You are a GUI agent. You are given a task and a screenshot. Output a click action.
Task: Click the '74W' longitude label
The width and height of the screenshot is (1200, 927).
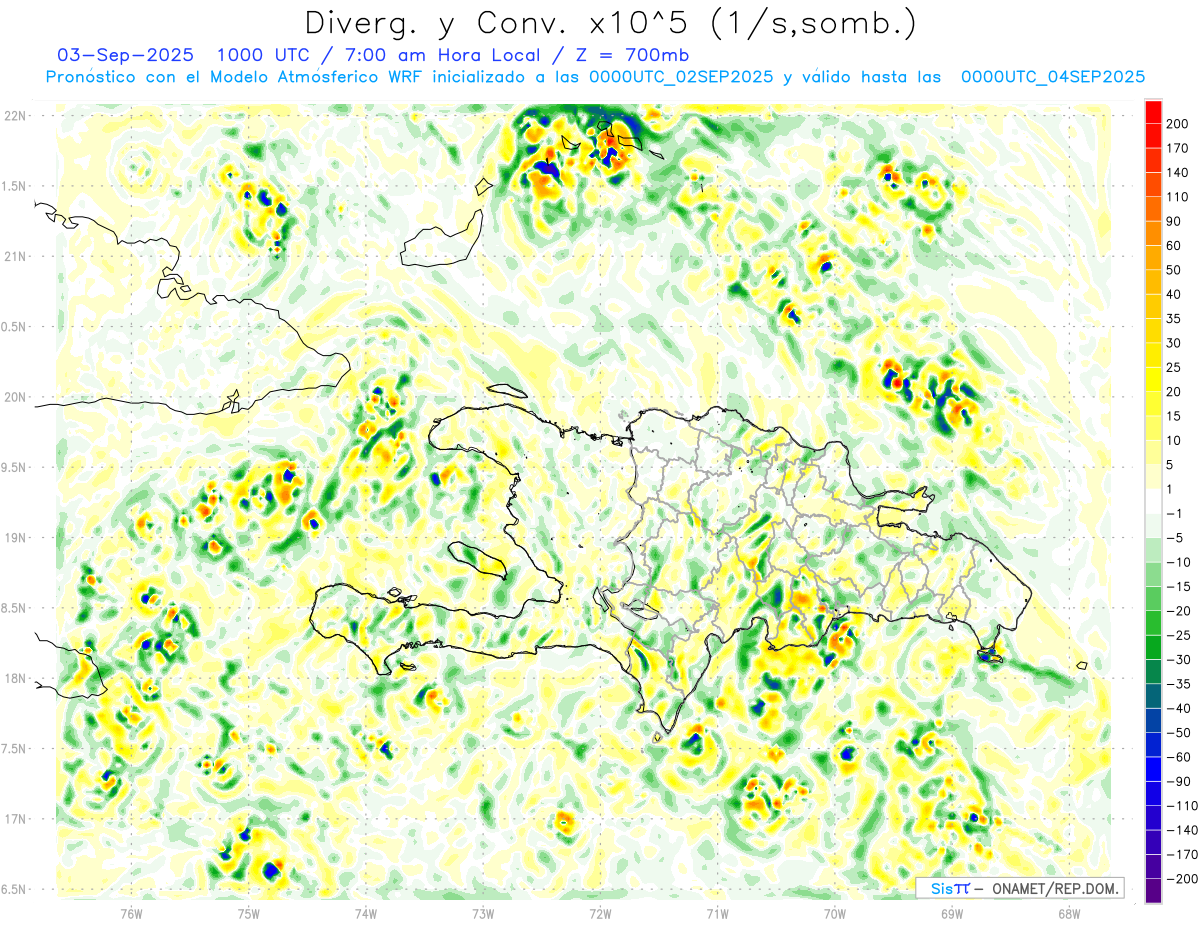coord(366,913)
